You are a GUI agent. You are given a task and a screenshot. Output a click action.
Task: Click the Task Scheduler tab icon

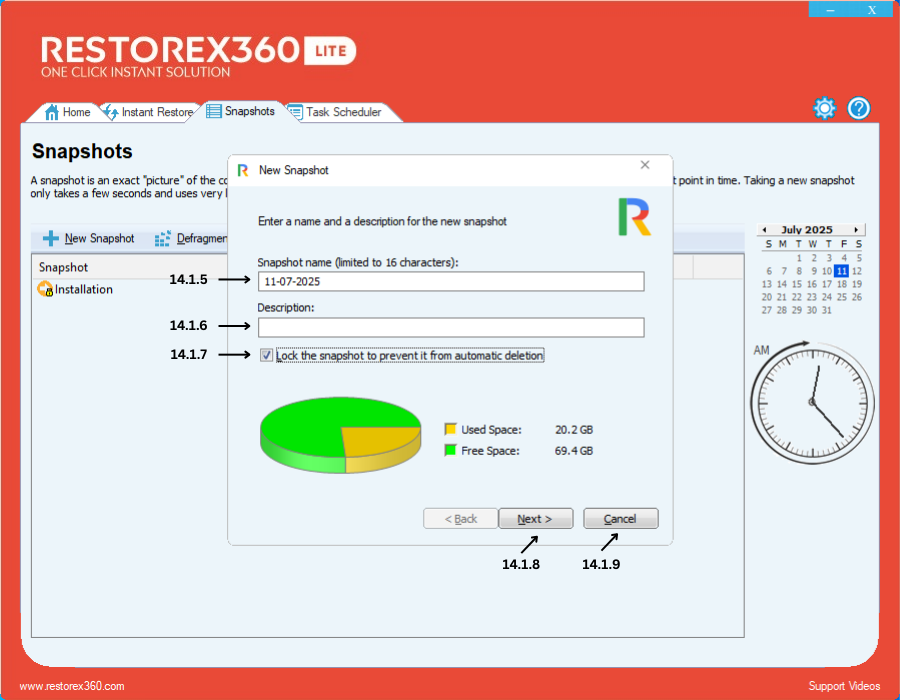(295, 112)
